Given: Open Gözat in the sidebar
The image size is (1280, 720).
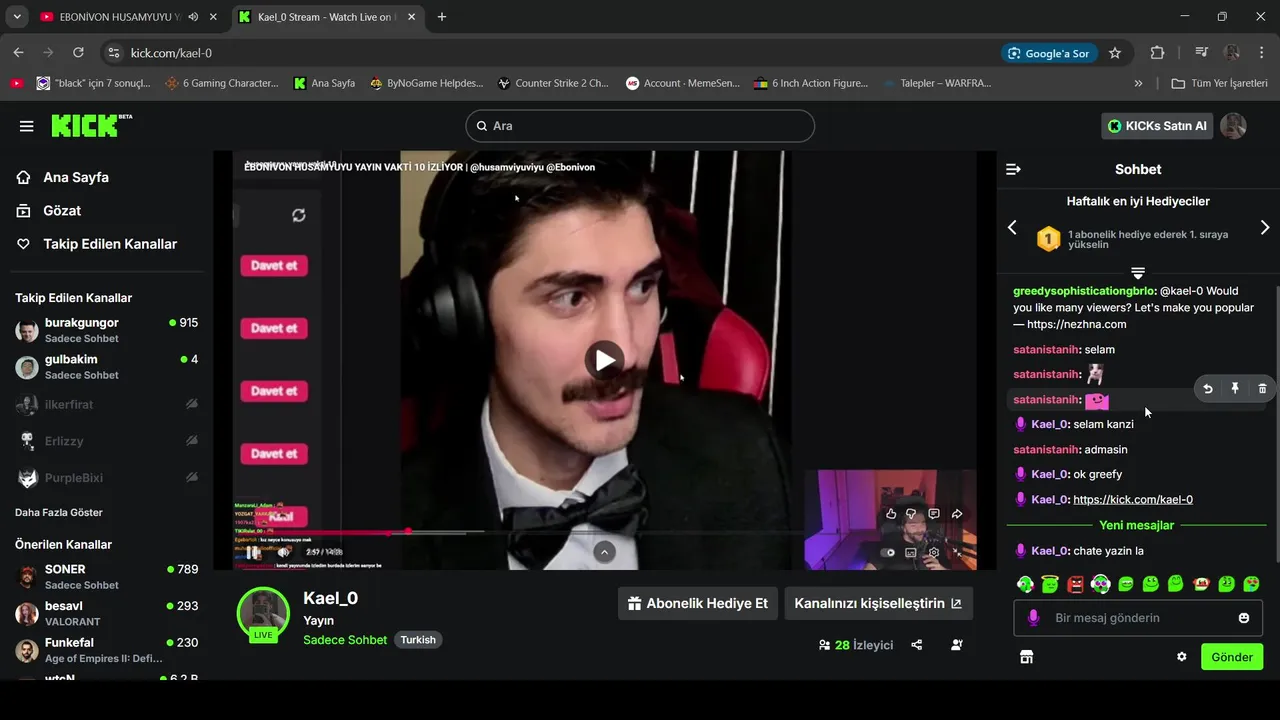Looking at the screenshot, I should (49, 211).
